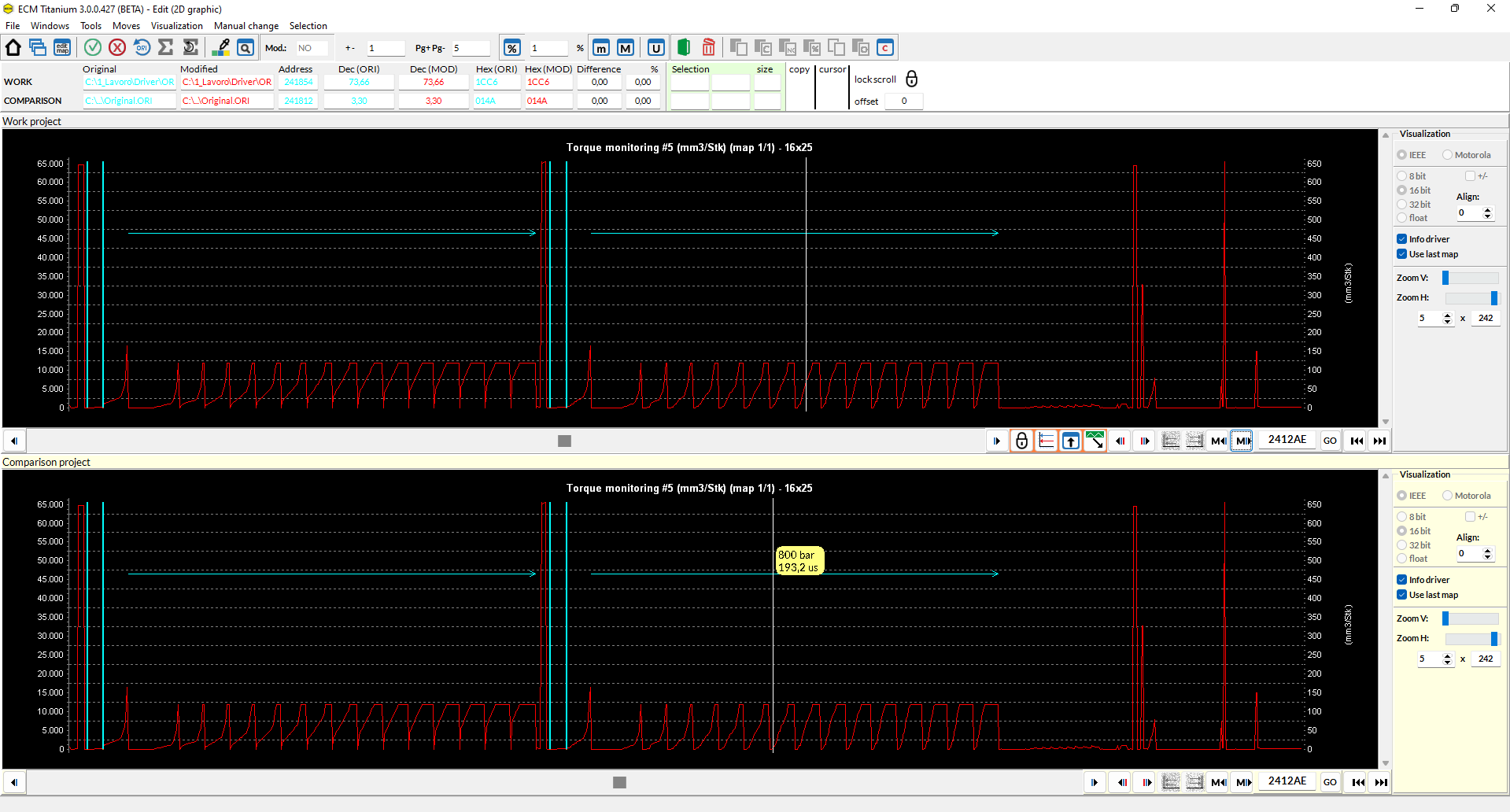The height and width of the screenshot is (812, 1510).
Task: Select 8 bit in Work visualization panel
Action: click(x=1402, y=176)
